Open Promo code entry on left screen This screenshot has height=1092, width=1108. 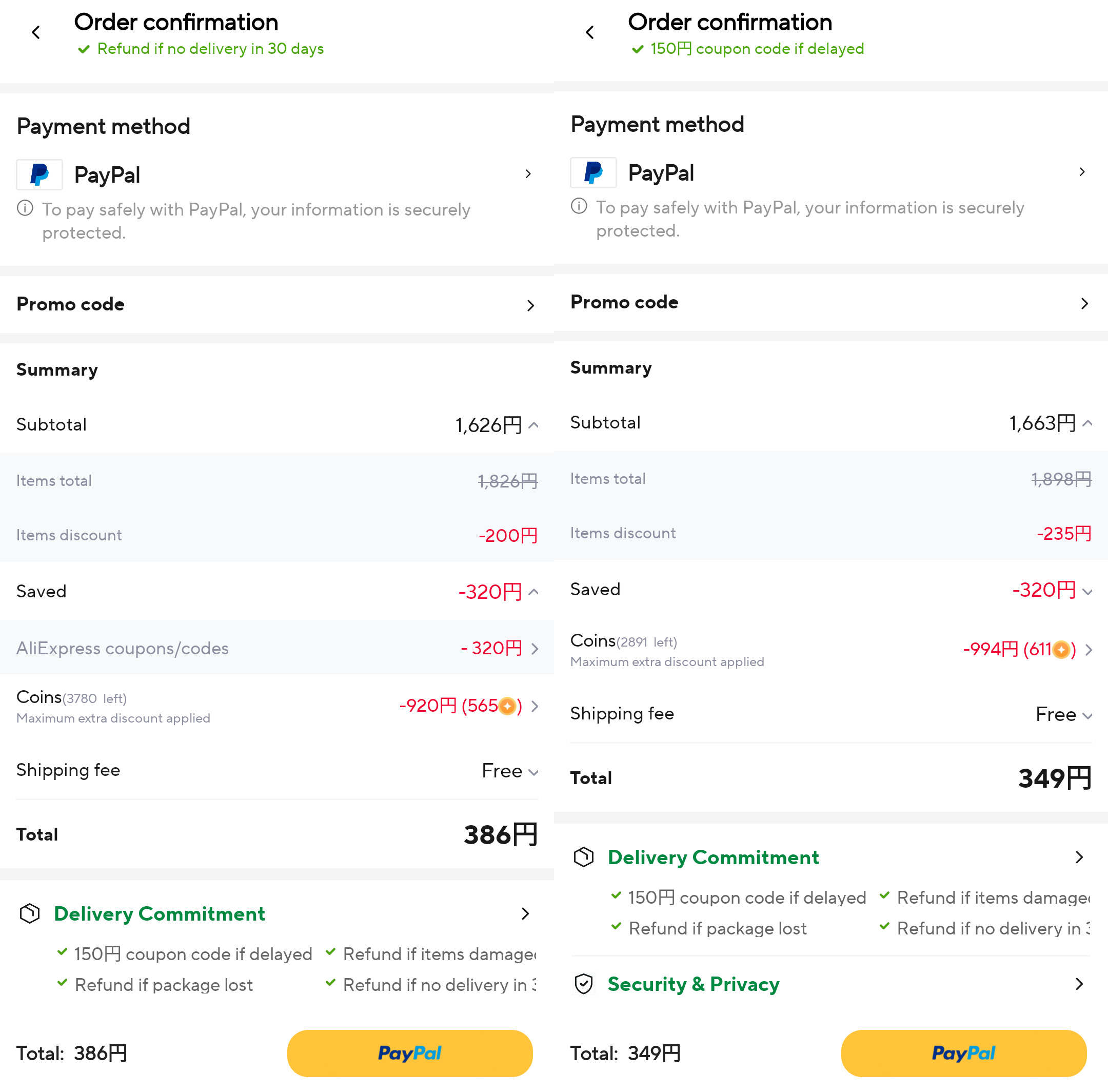click(277, 304)
